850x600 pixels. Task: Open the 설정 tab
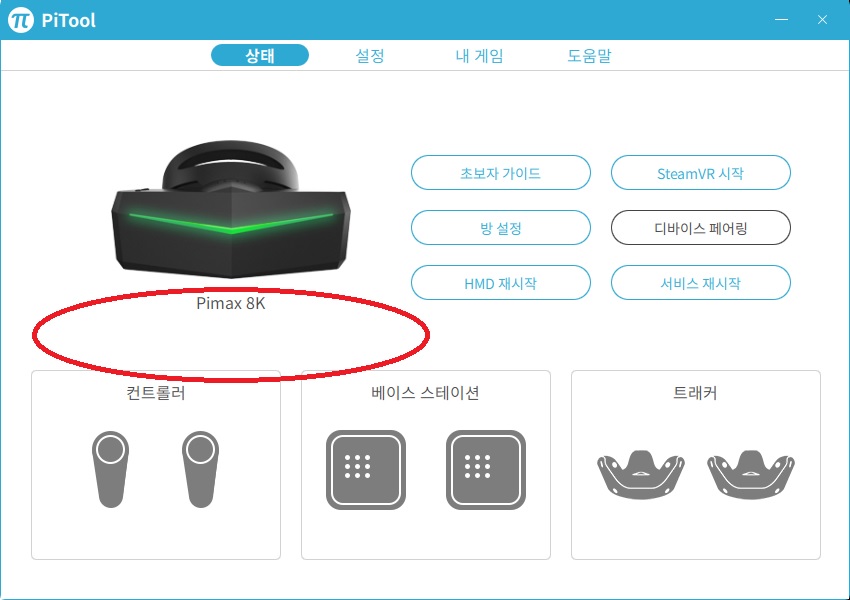point(370,55)
